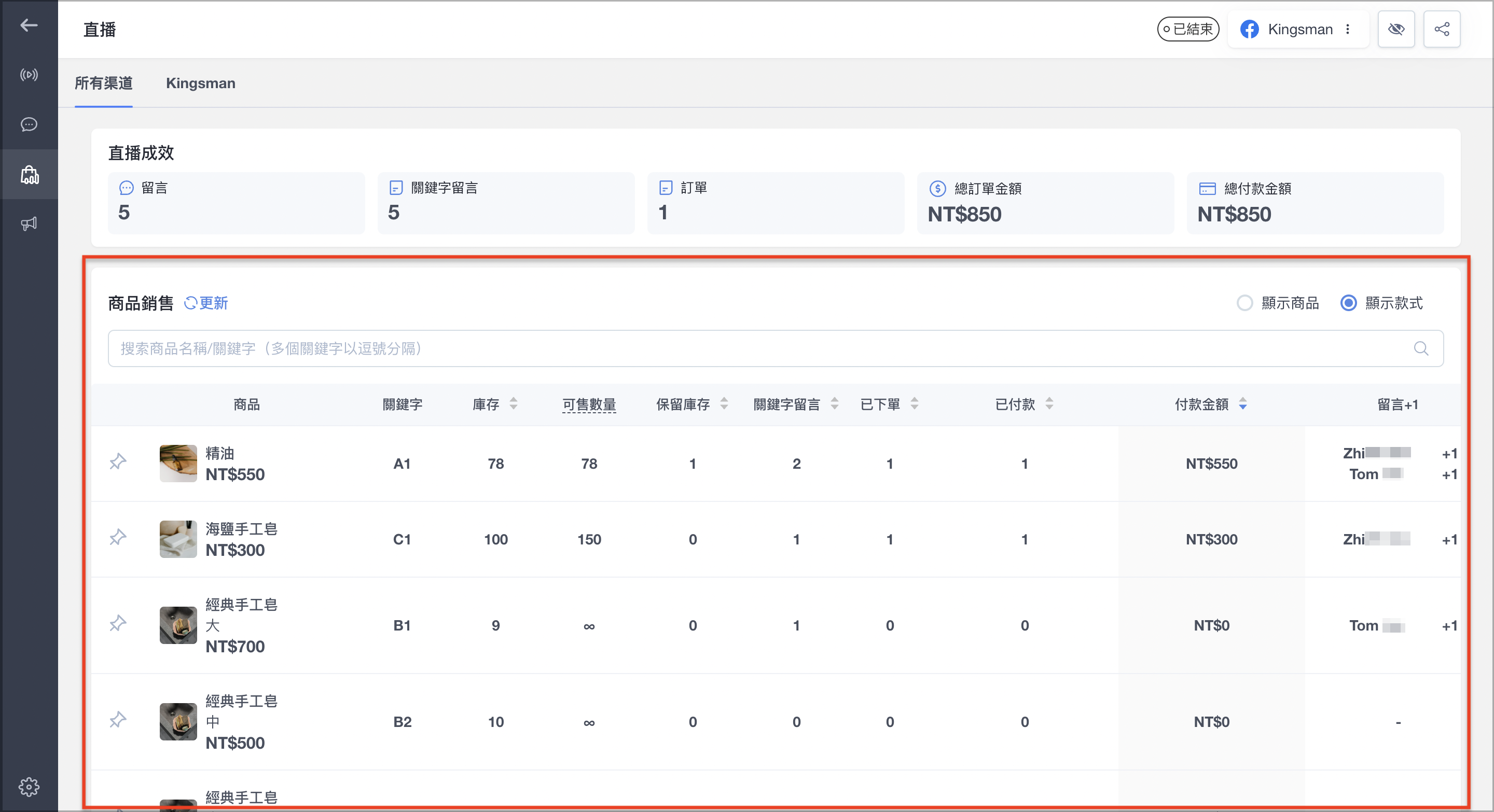The image size is (1494, 812).
Task: Open the chat messages sidebar icon
Action: (x=29, y=124)
